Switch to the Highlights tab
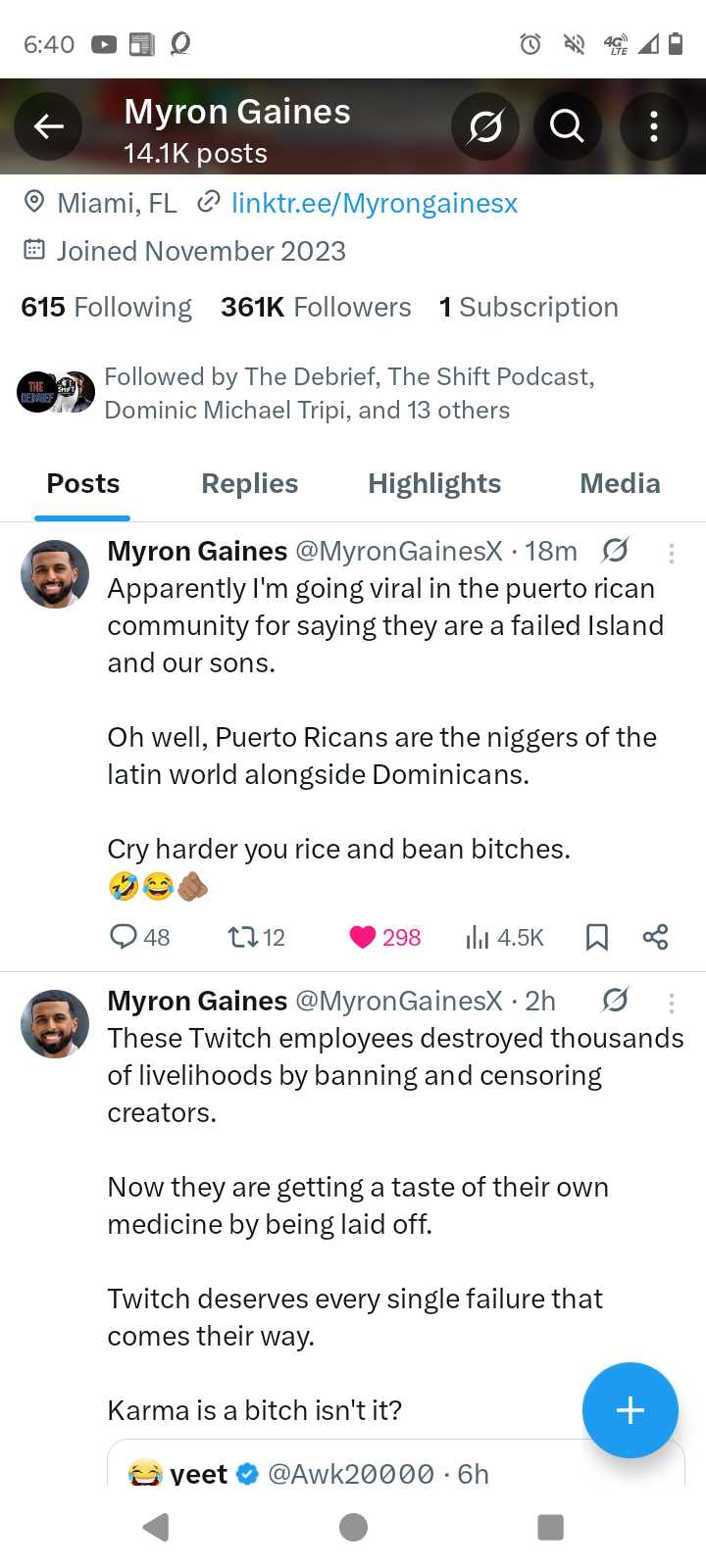 coord(434,484)
